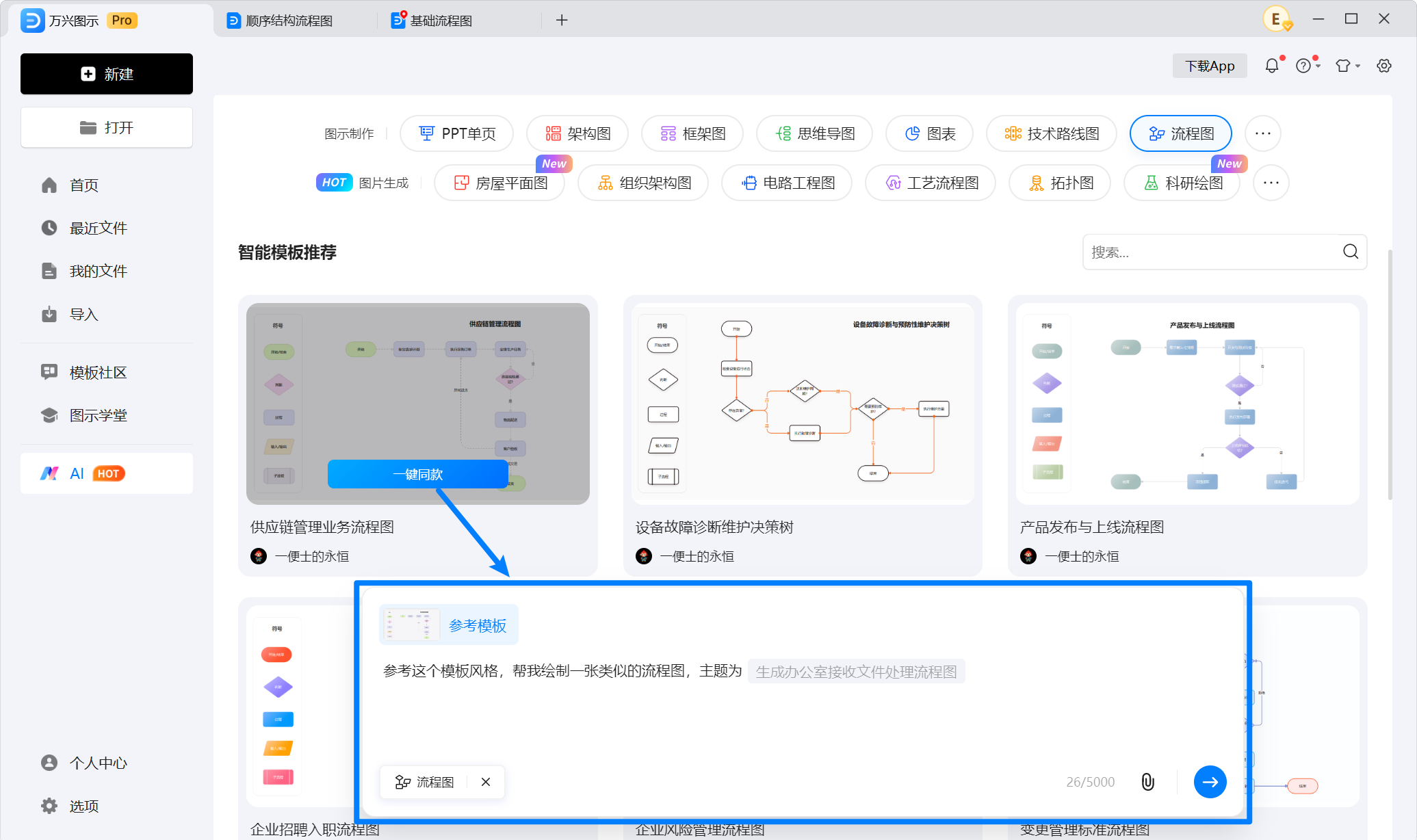
Task: Click the 新建 (New) button
Action: point(107,74)
